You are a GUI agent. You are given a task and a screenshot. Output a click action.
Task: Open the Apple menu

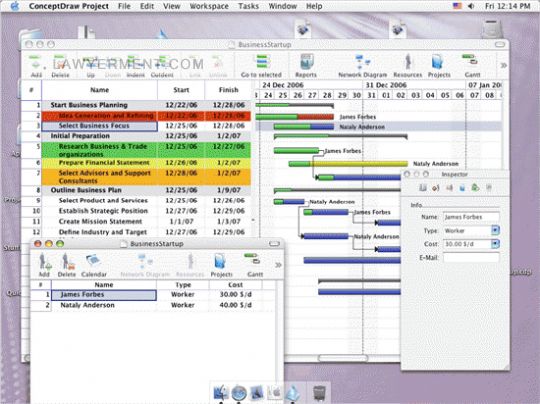click(x=15, y=6)
